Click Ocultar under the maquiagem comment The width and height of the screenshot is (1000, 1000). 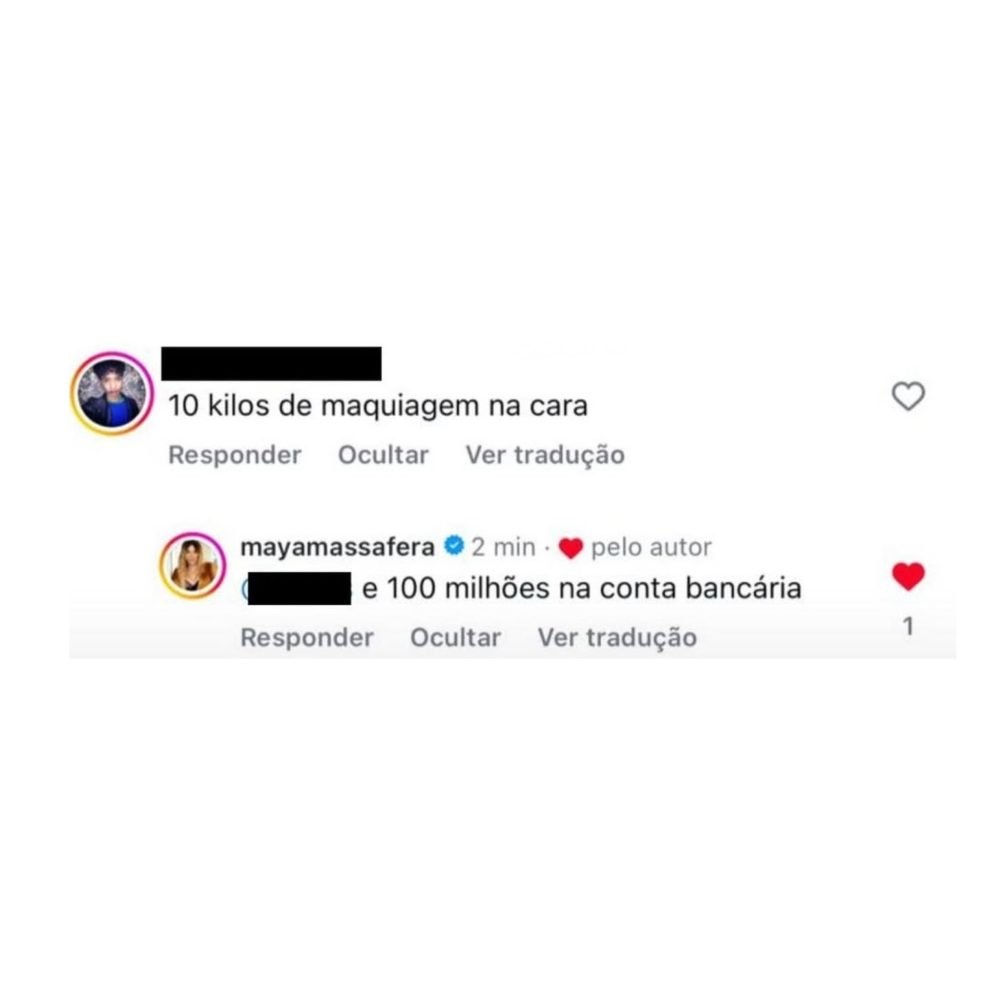coord(383,455)
